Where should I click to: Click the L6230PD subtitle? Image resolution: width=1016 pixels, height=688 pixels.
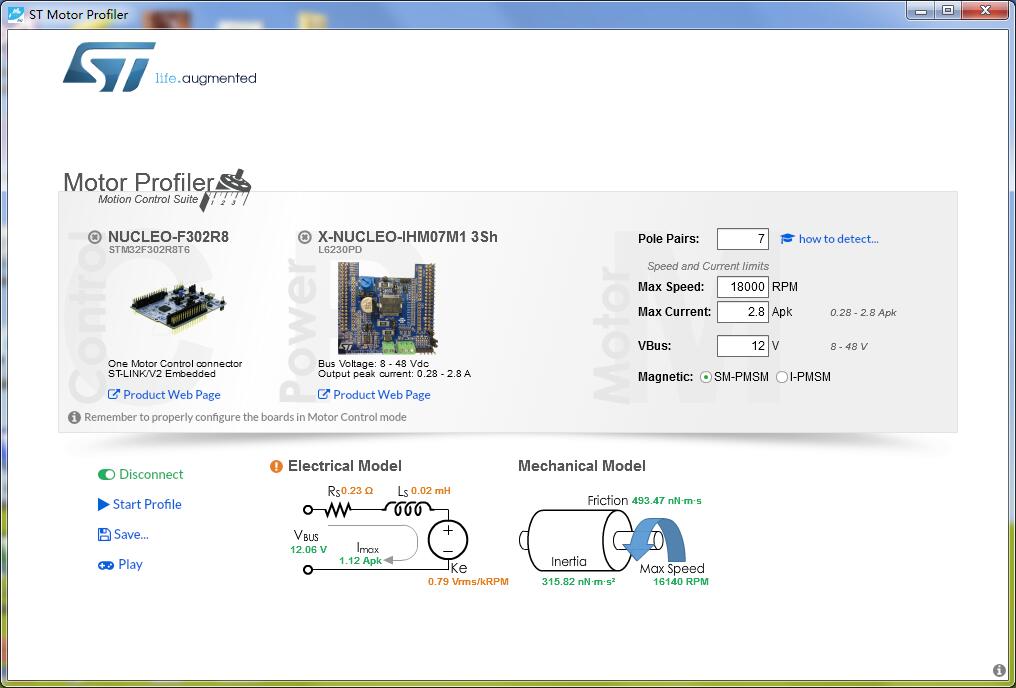[340, 250]
